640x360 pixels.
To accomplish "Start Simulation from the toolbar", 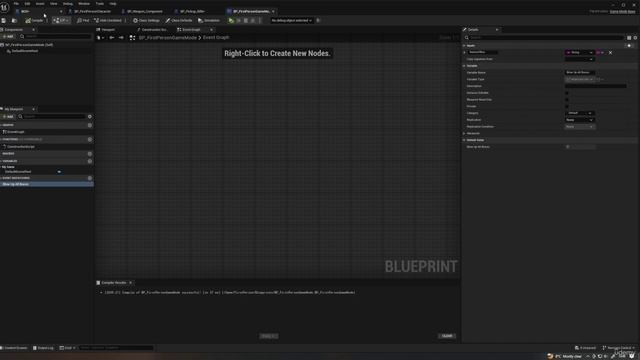I will pos(209,20).
